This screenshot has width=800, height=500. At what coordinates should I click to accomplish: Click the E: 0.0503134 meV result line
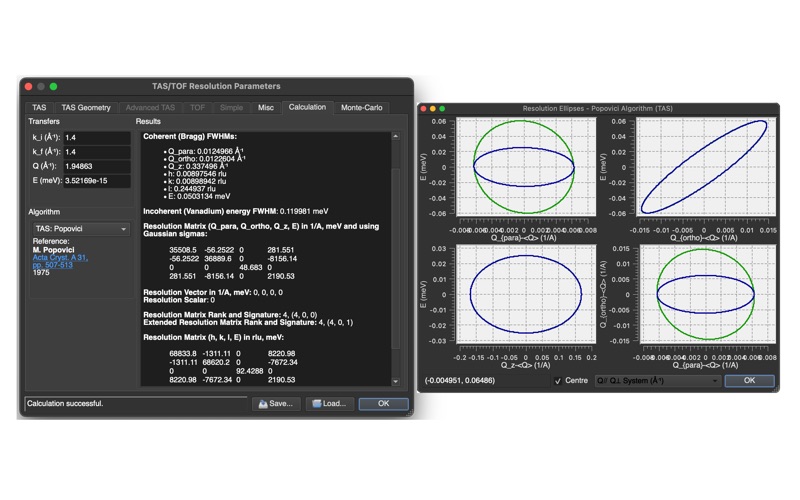199,196
